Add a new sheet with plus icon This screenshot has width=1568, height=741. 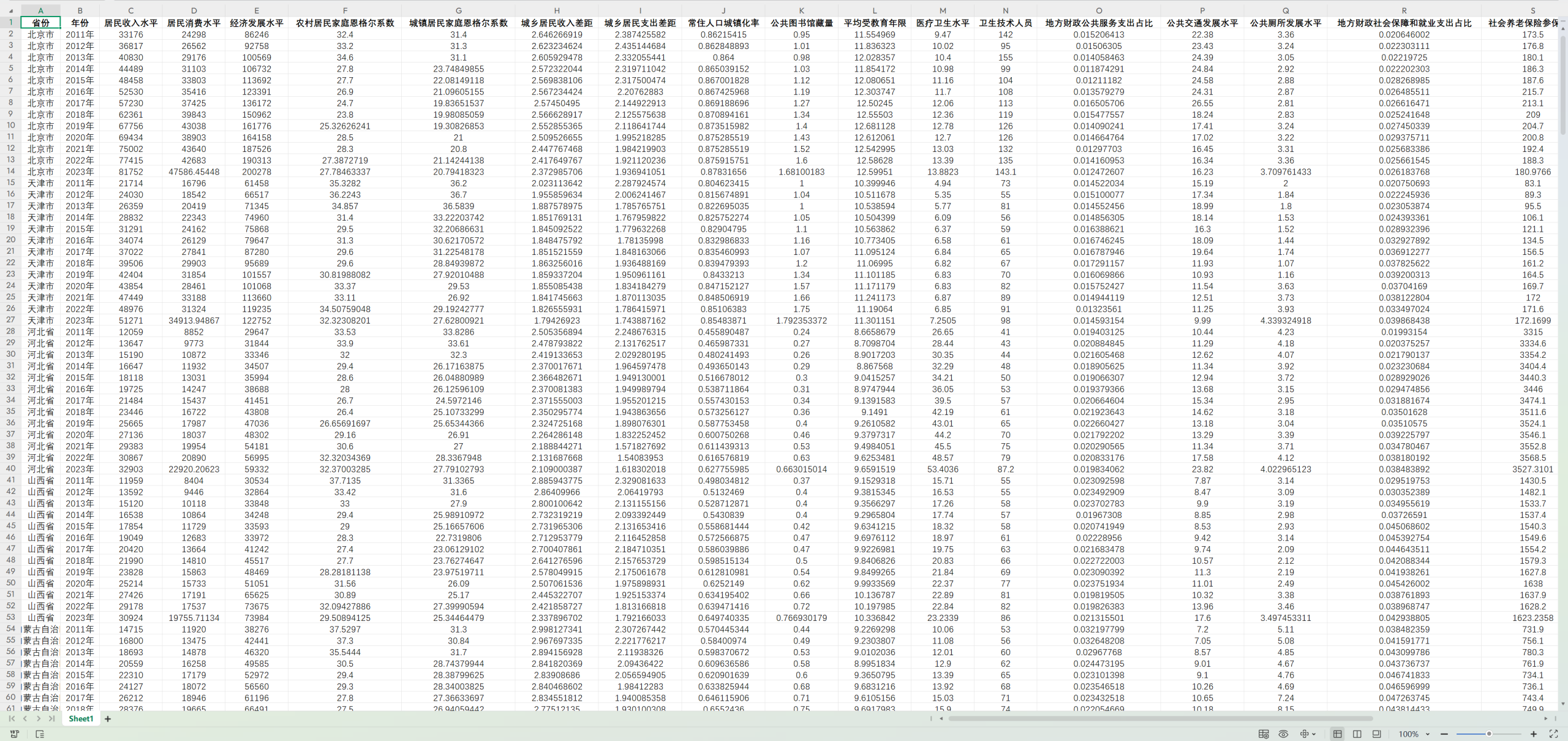click(108, 719)
